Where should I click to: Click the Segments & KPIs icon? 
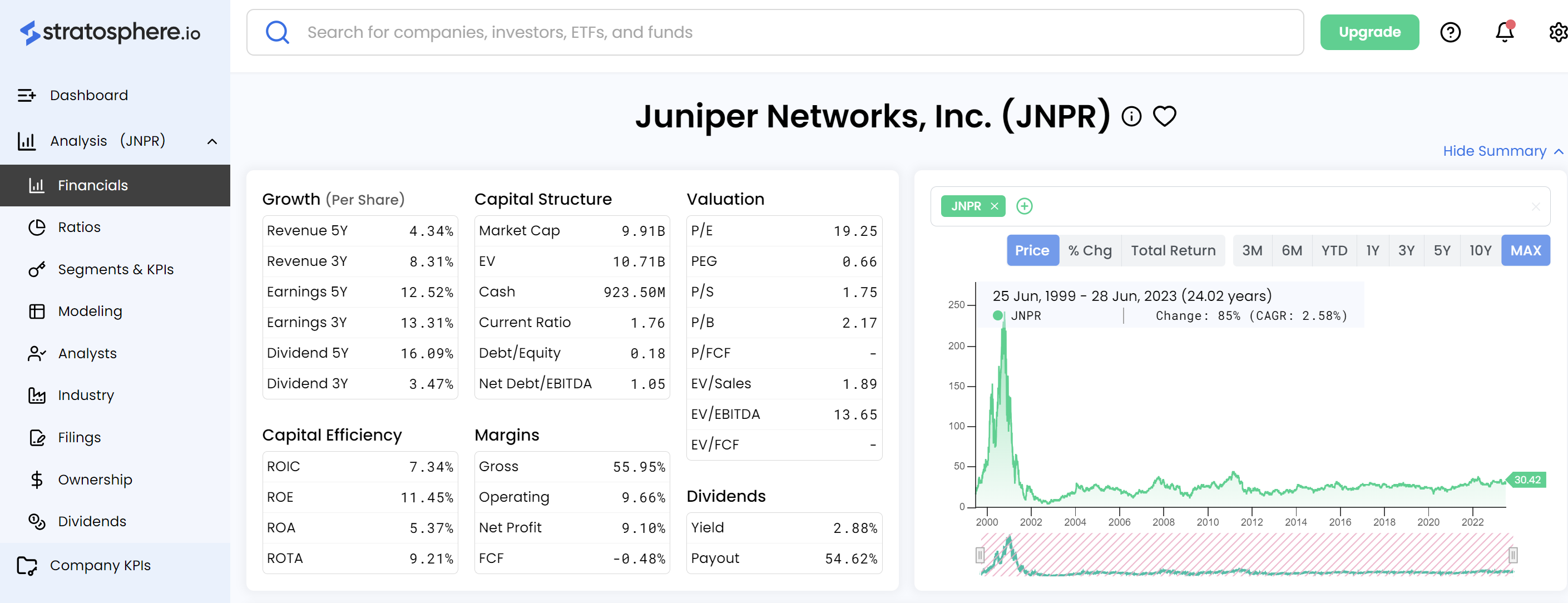[37, 269]
